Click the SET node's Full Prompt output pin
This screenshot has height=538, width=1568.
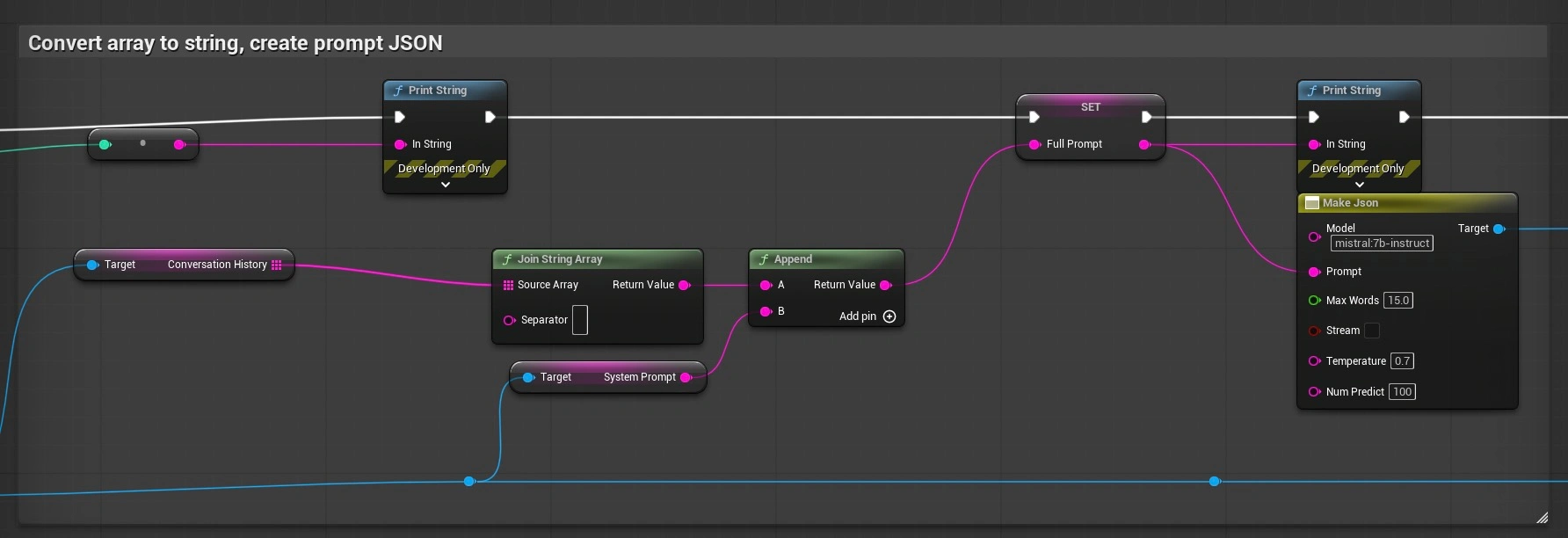point(1144,144)
